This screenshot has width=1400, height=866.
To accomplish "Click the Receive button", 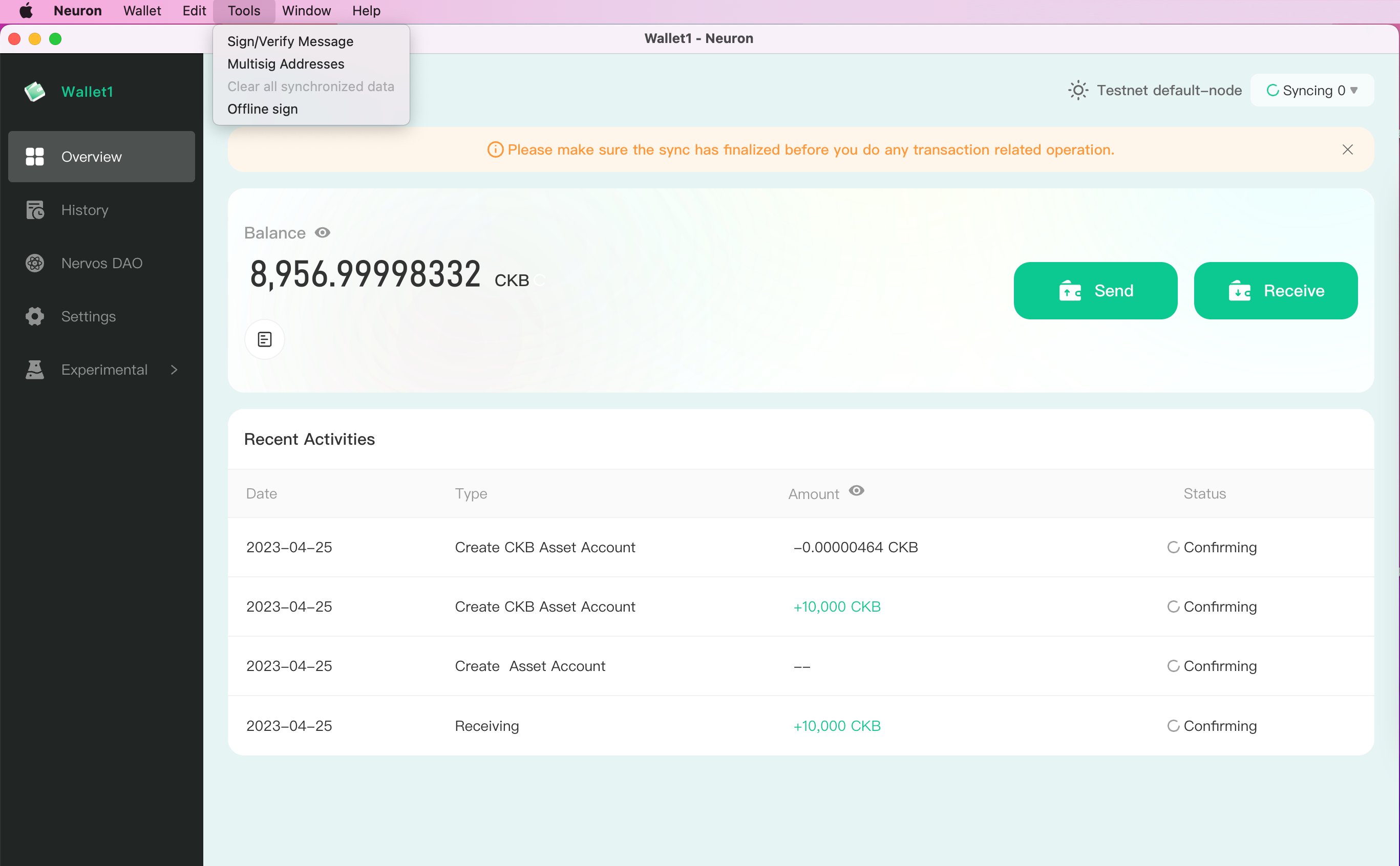I will click(x=1276, y=290).
